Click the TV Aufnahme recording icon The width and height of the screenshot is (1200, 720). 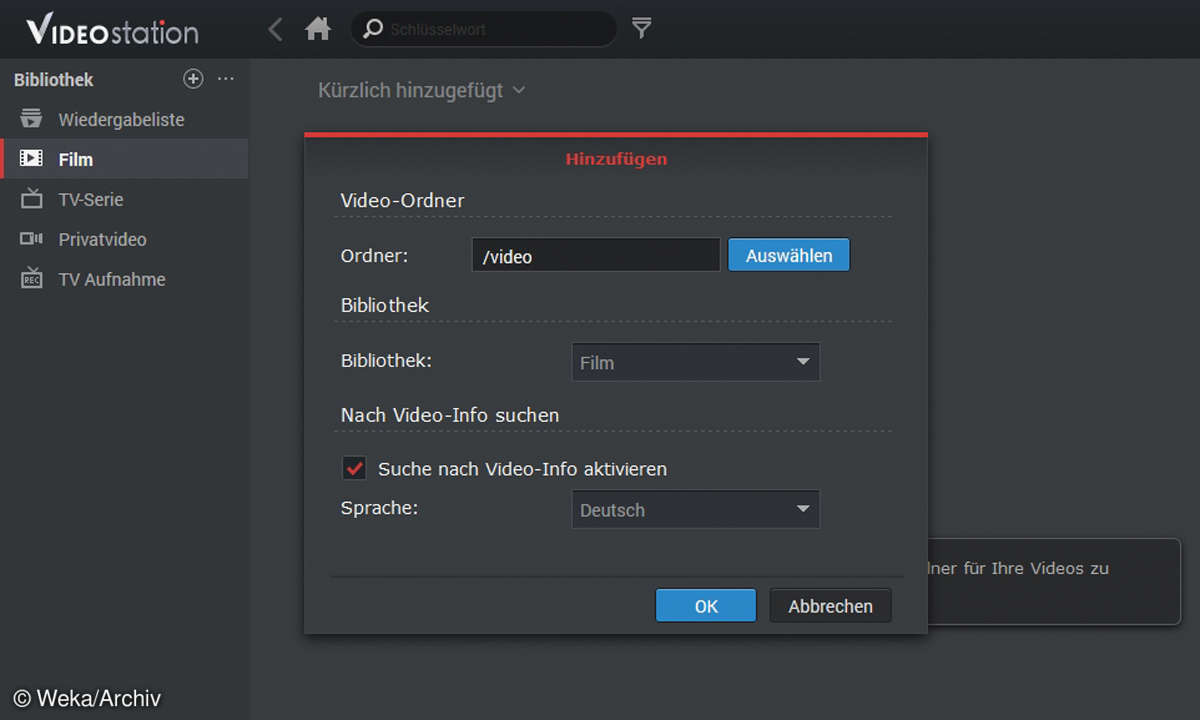32,278
